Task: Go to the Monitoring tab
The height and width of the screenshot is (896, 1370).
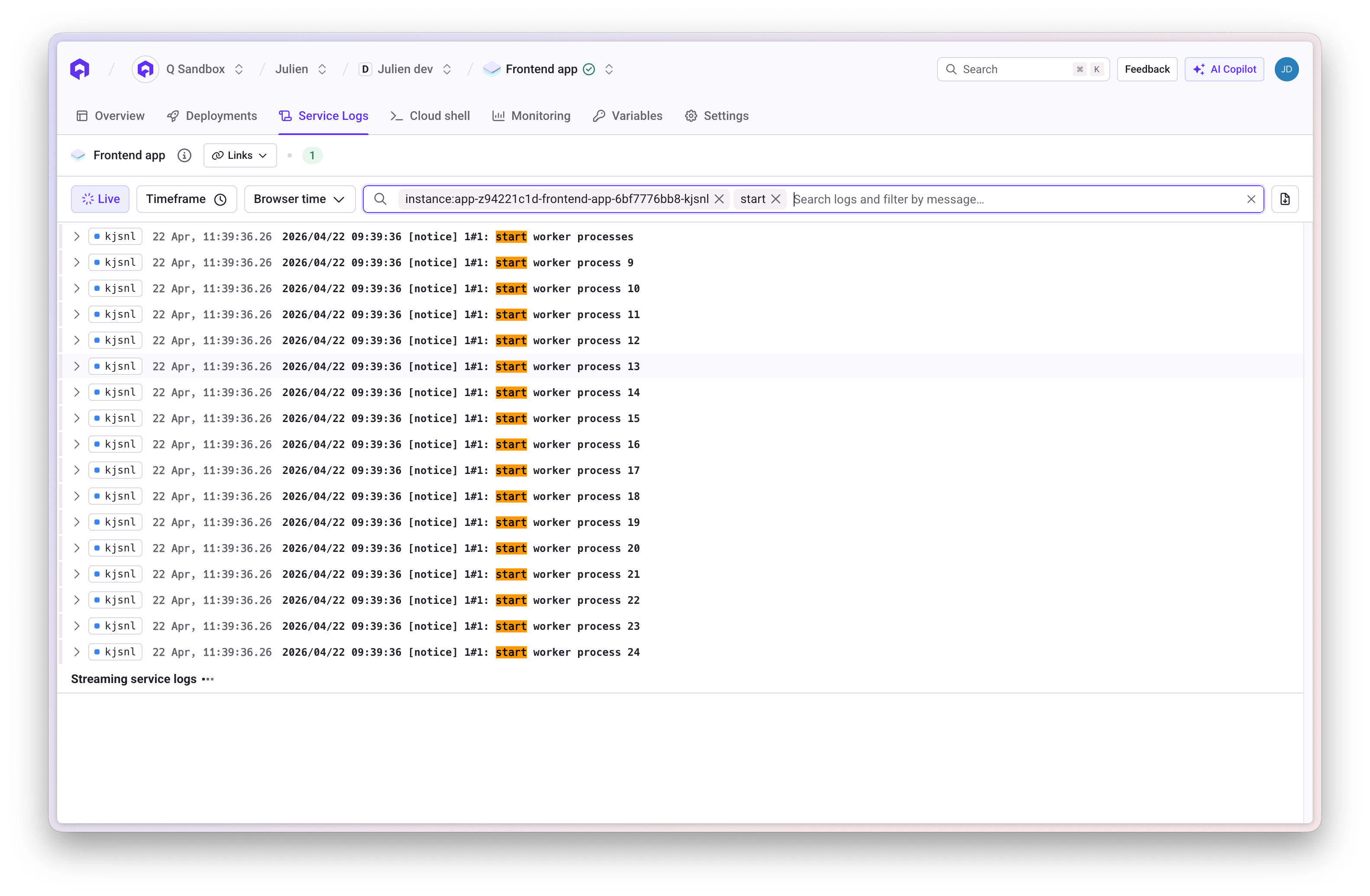Action: 531,116
